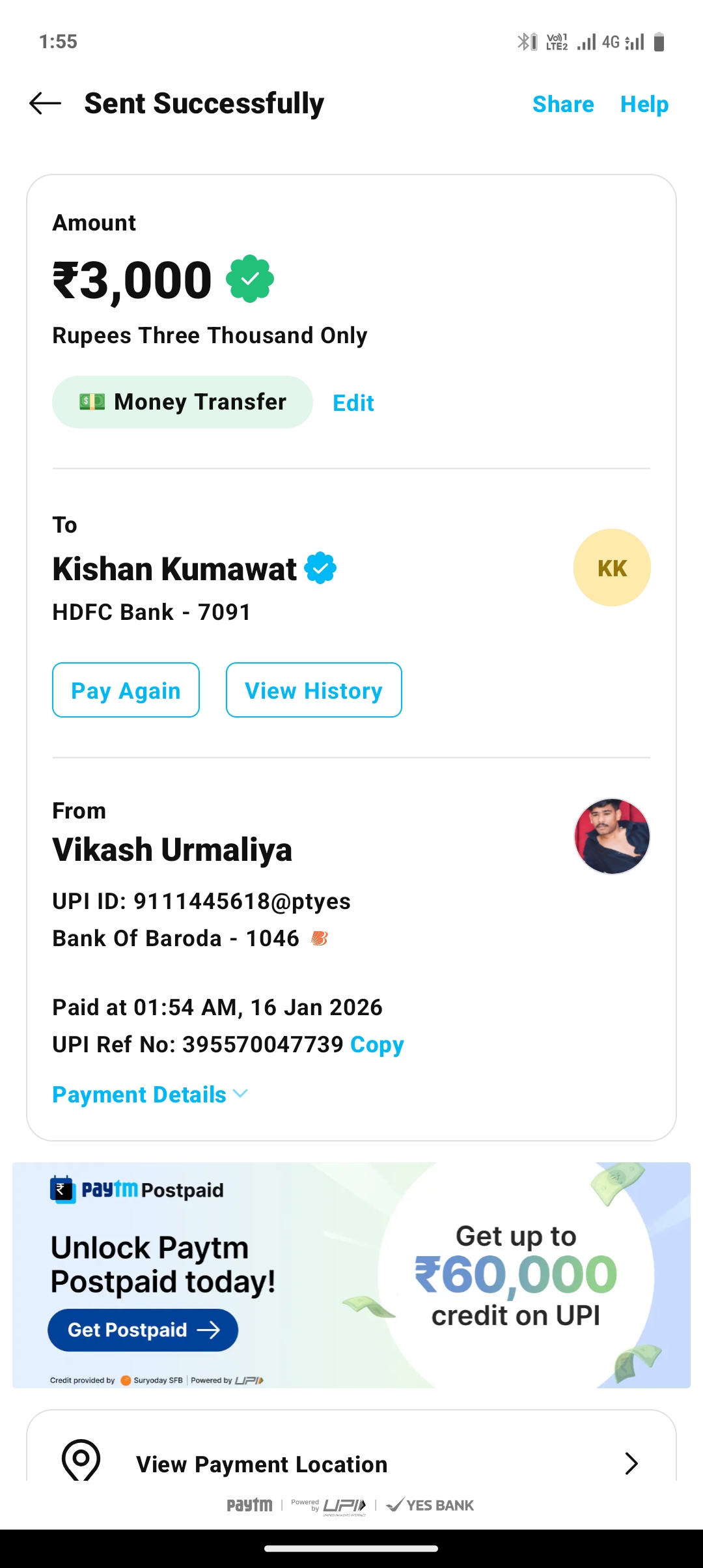This screenshot has width=703, height=1568.
Task: Tap the ₹60,000 credit on UPI banner
Action: (516, 1275)
